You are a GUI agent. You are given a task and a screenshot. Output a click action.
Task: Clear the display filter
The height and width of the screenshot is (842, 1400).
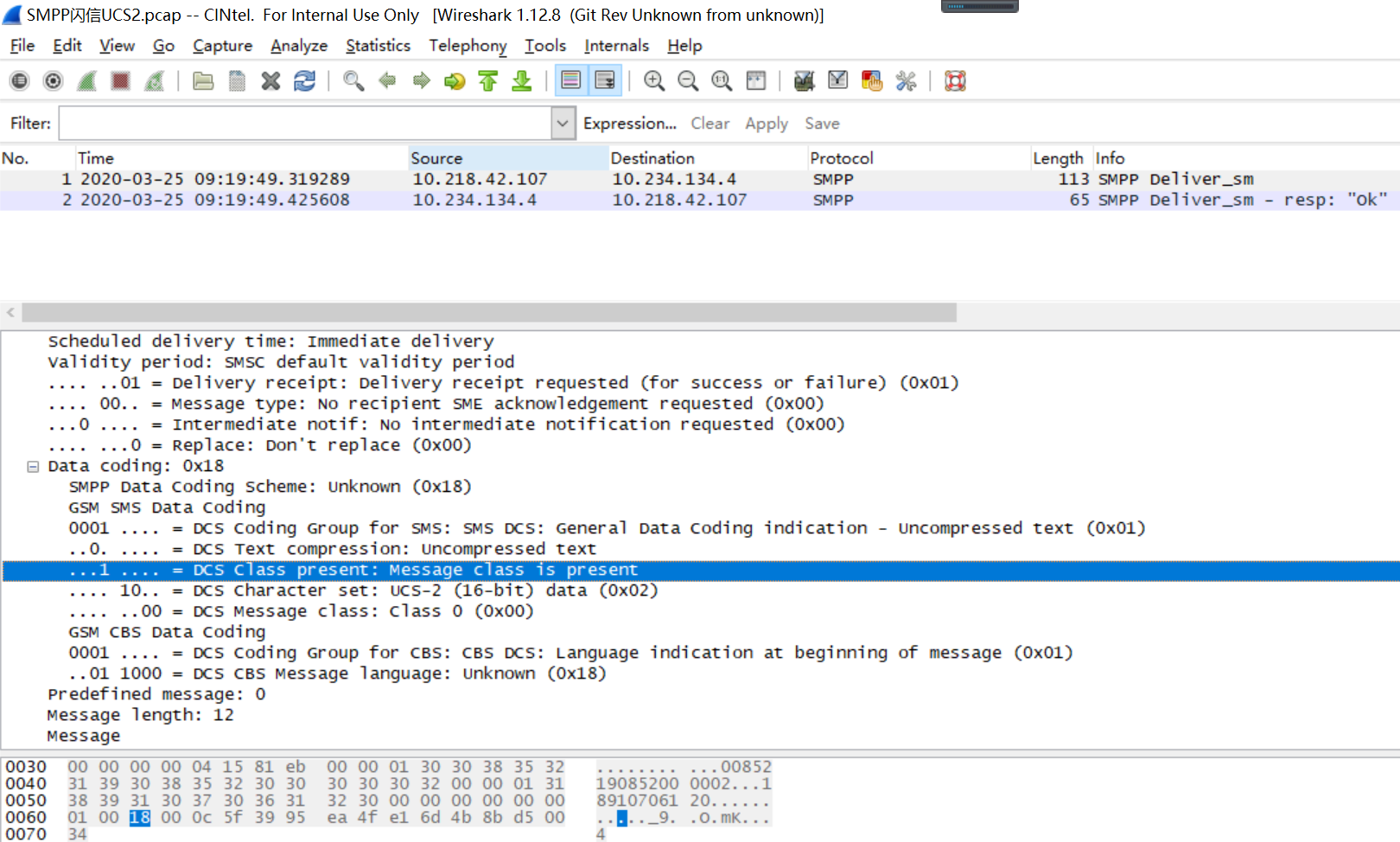coord(710,124)
